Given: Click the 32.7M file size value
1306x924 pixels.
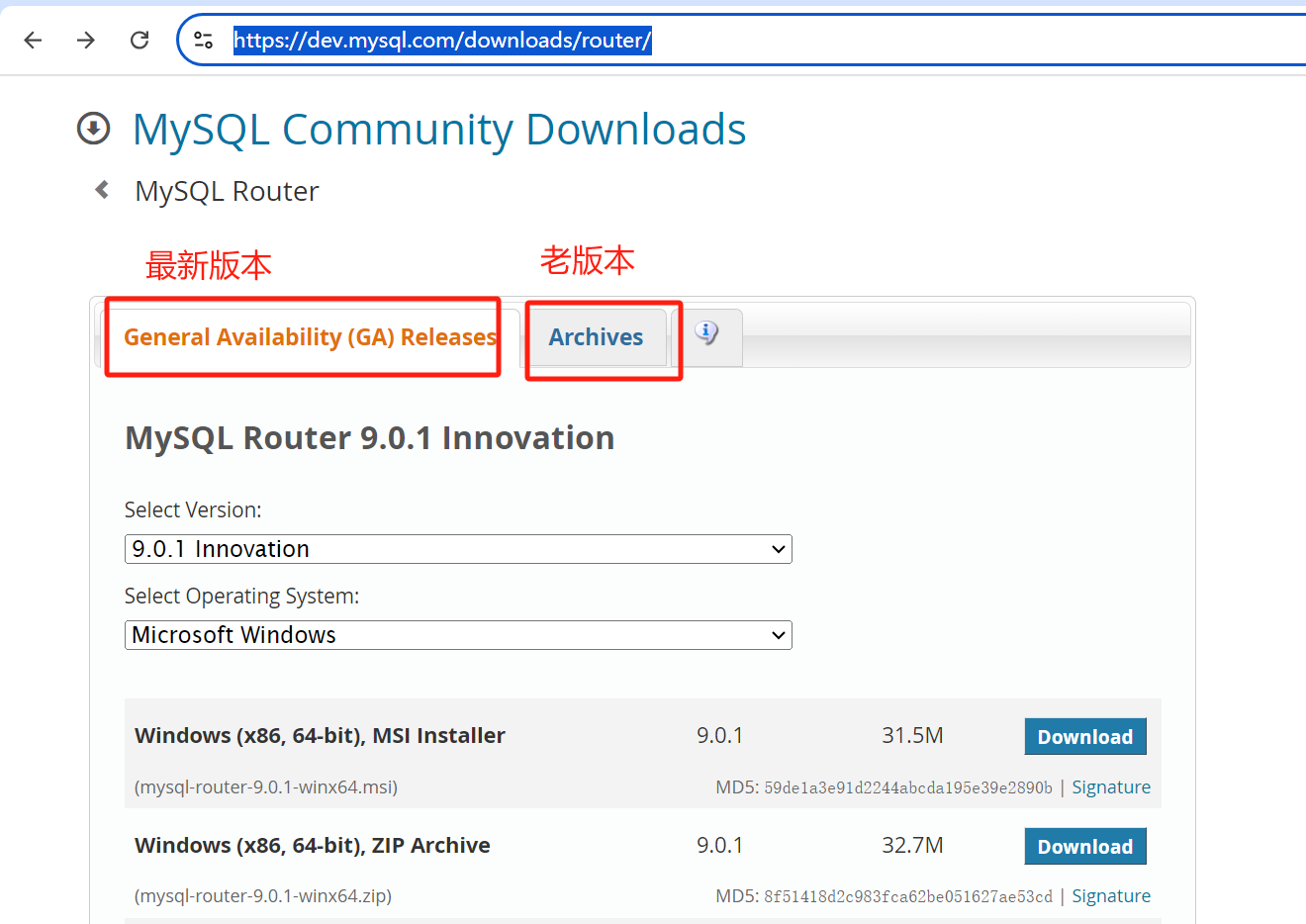Looking at the screenshot, I should (x=912, y=846).
